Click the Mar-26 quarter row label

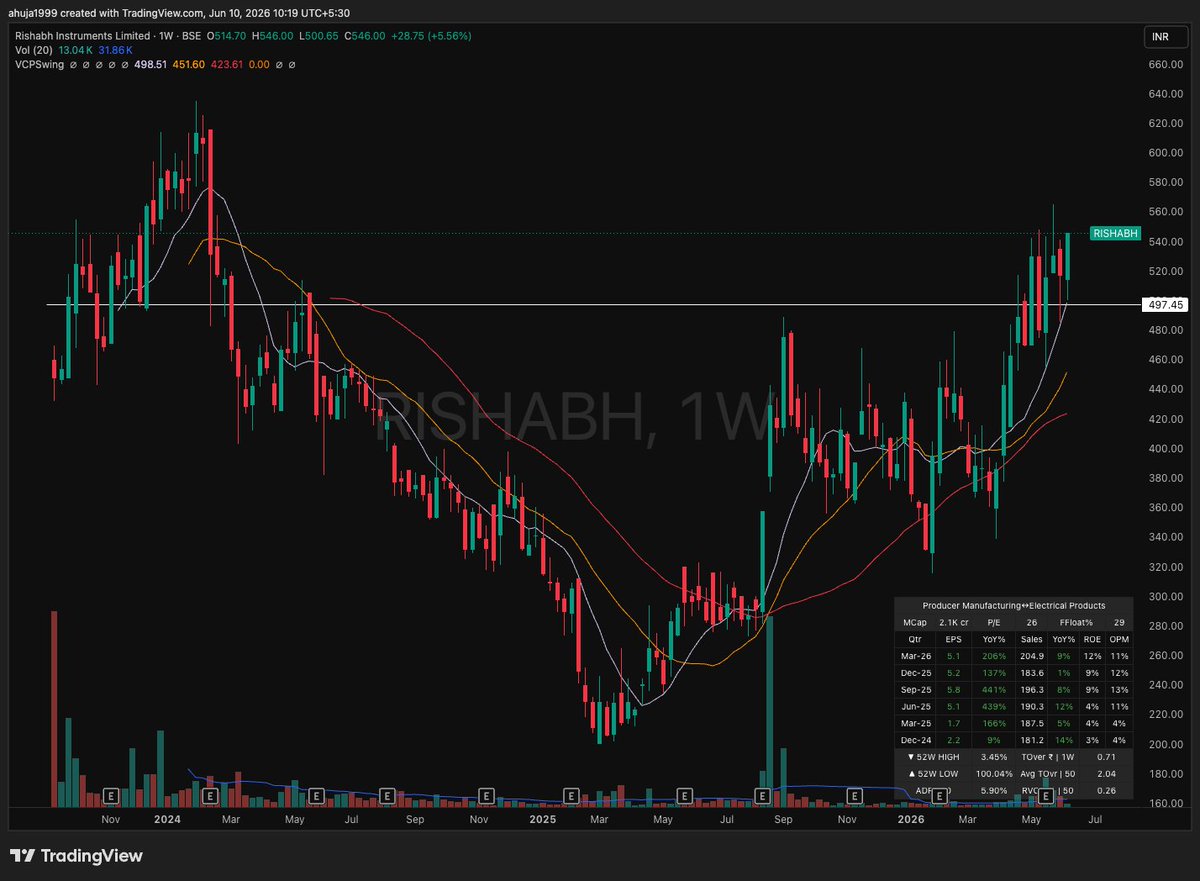(x=914, y=655)
